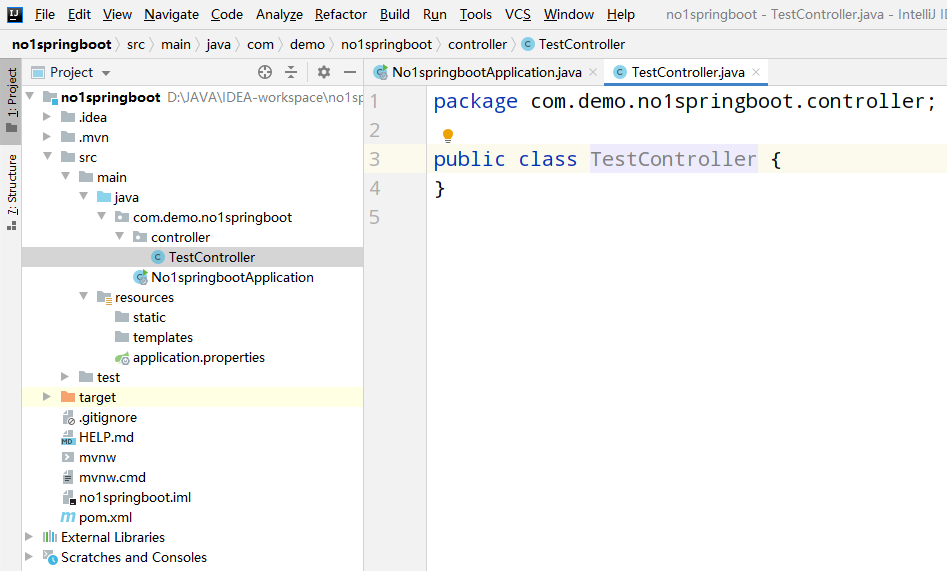The width and height of the screenshot is (947, 571).
Task: Click the no1springboot.iml file icon
Action: (69, 497)
